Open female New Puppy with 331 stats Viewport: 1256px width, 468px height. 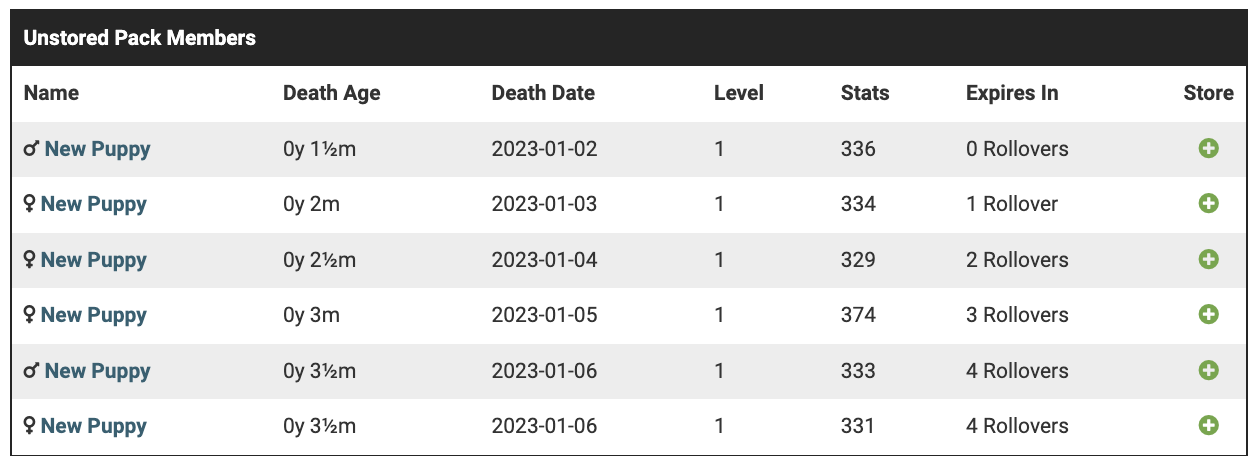pos(93,426)
